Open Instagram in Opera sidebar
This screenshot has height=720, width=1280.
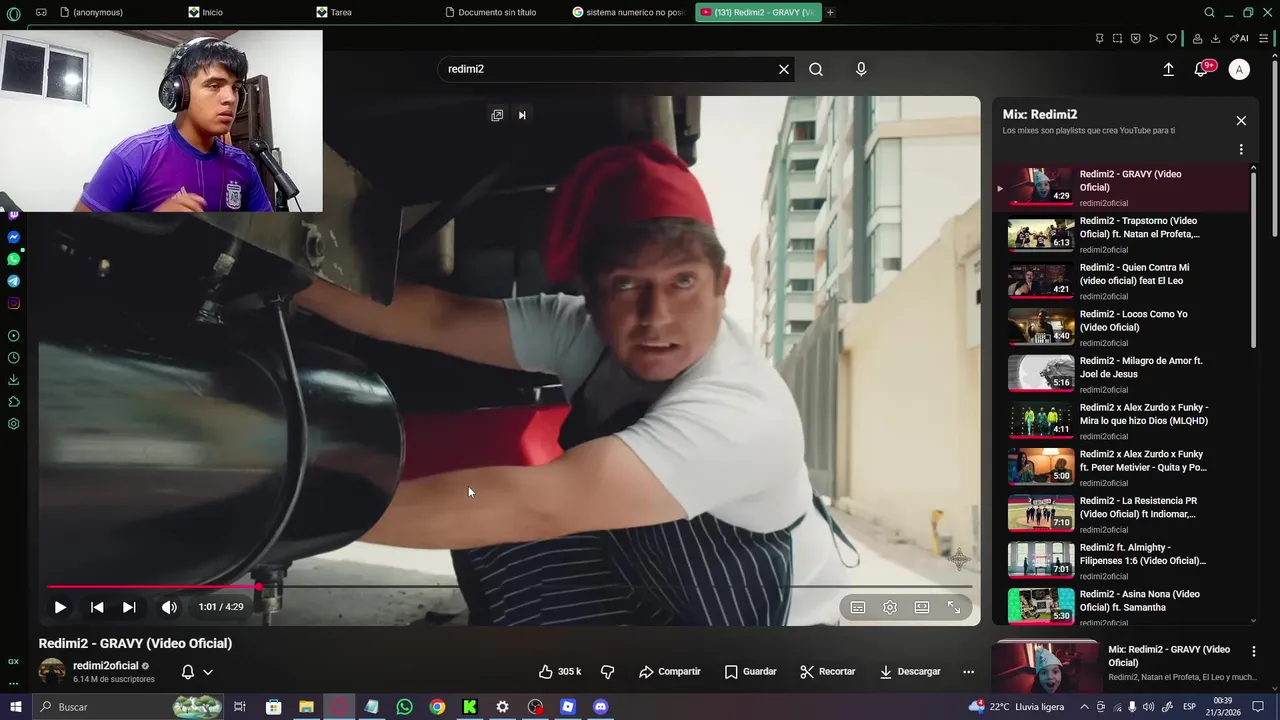pyautogui.click(x=13, y=303)
